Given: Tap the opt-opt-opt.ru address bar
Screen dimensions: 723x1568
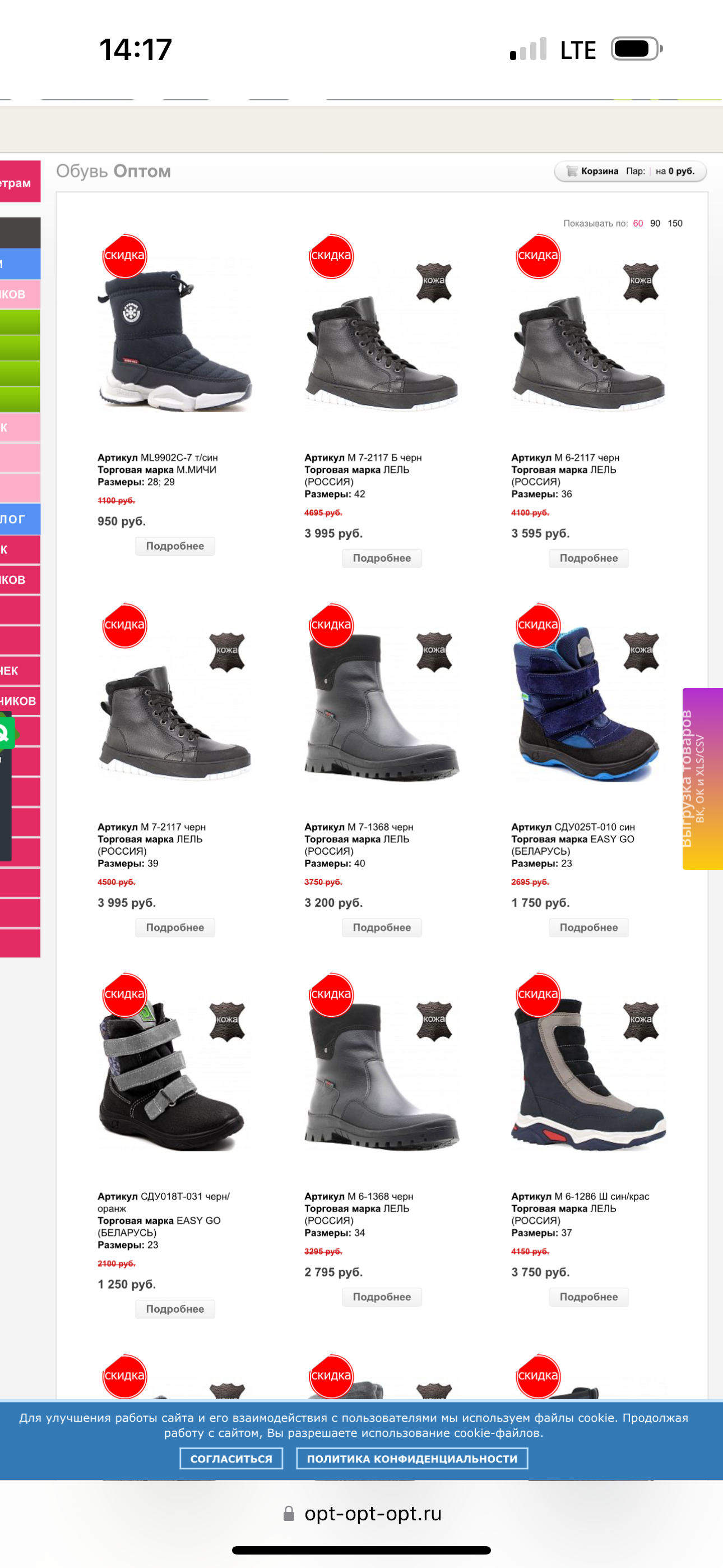Looking at the screenshot, I should (361, 1513).
